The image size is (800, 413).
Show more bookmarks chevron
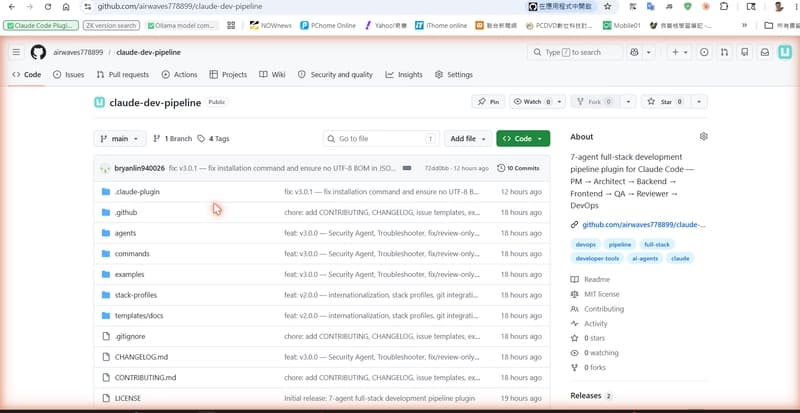[x=744, y=25]
